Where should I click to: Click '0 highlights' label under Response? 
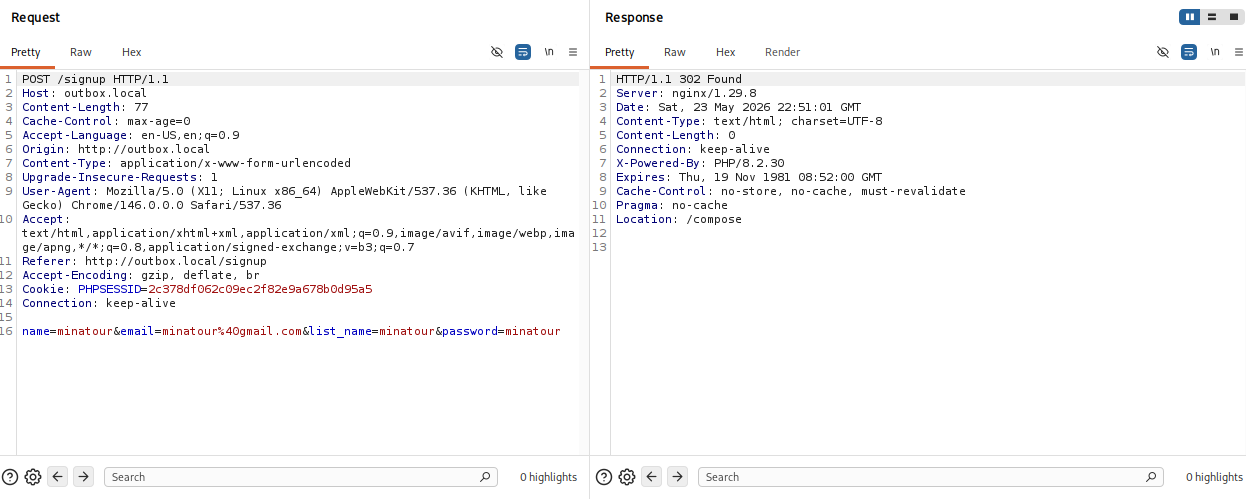tap(1214, 477)
